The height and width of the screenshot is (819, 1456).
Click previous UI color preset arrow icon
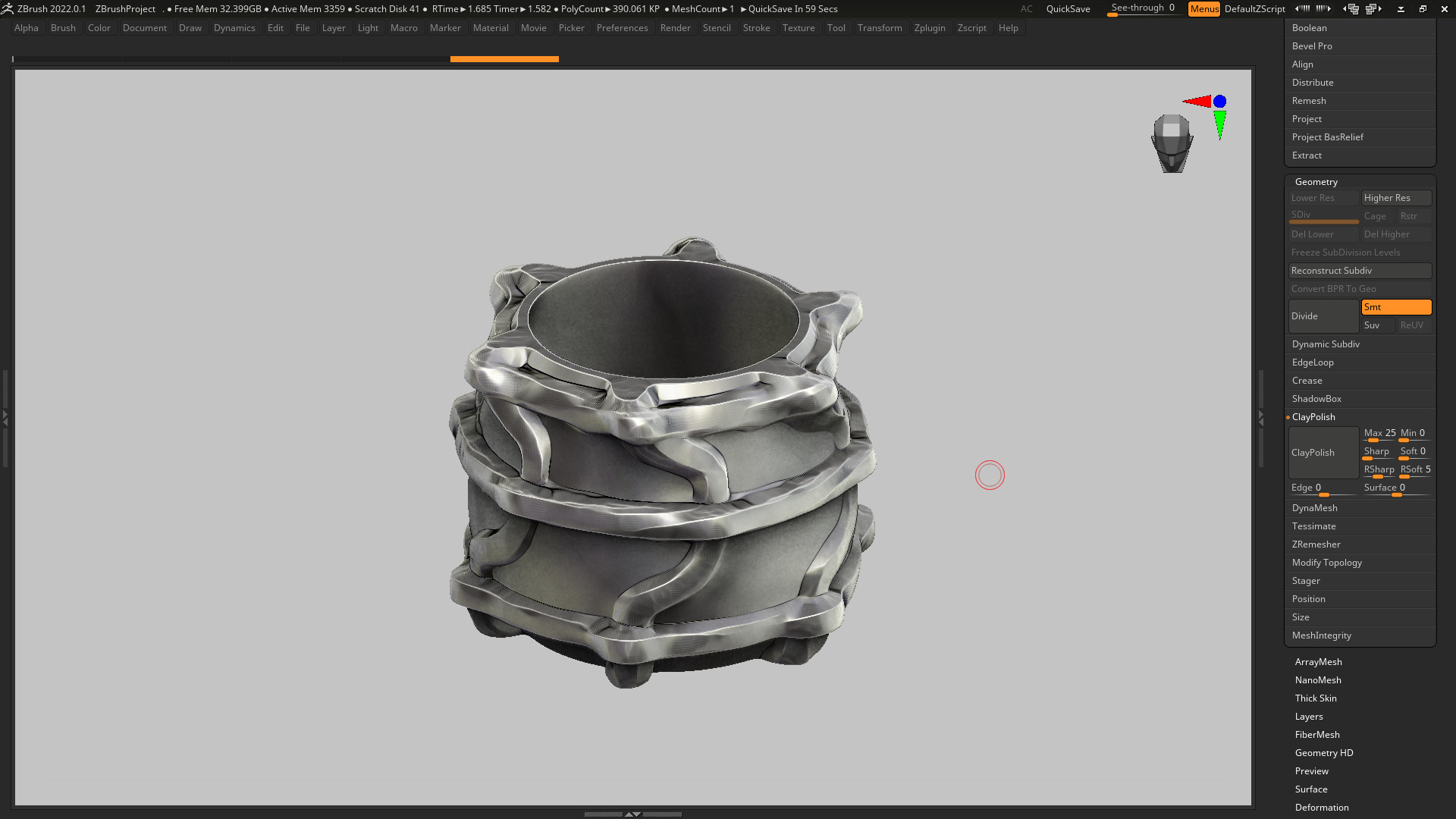pos(1302,8)
